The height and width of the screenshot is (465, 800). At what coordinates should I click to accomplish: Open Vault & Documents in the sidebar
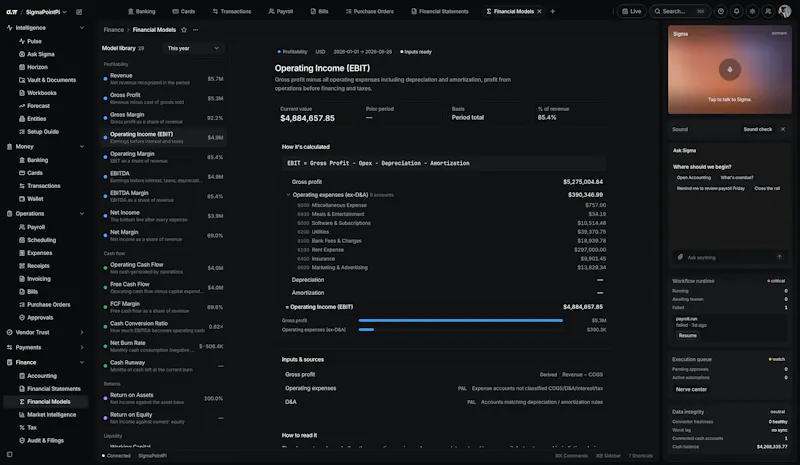49,80
